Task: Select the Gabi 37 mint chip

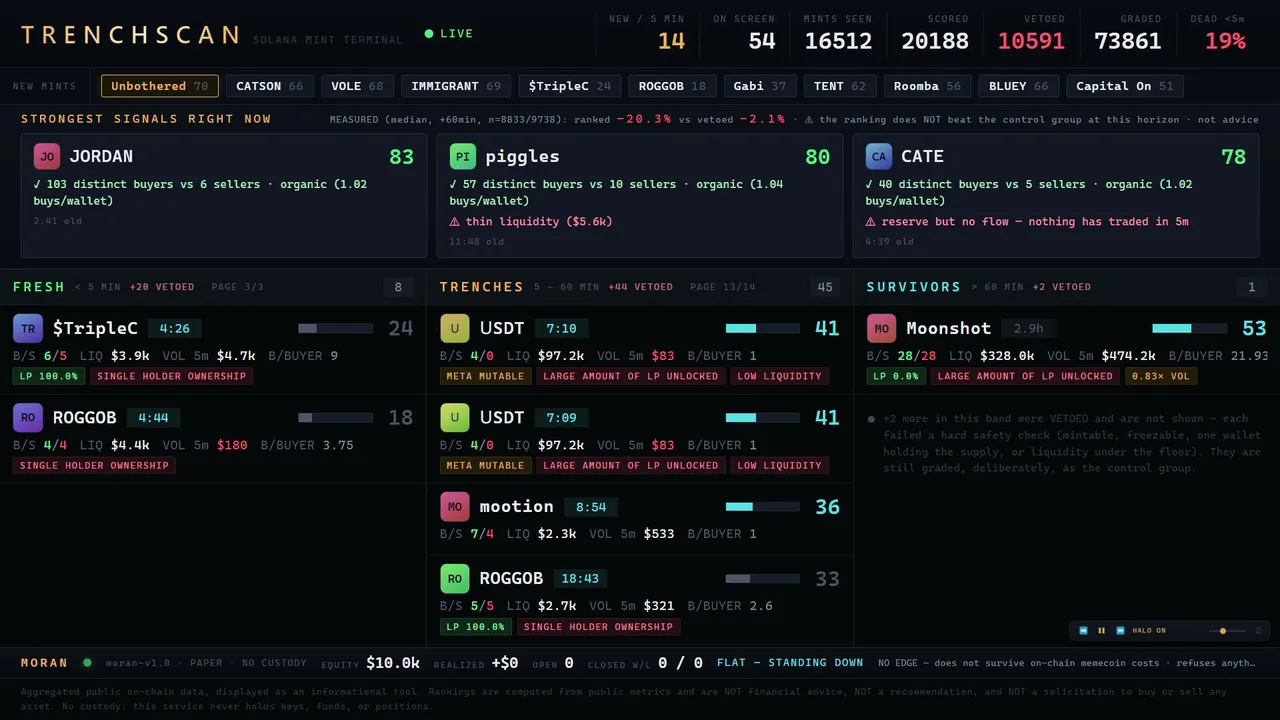Action: pos(760,86)
